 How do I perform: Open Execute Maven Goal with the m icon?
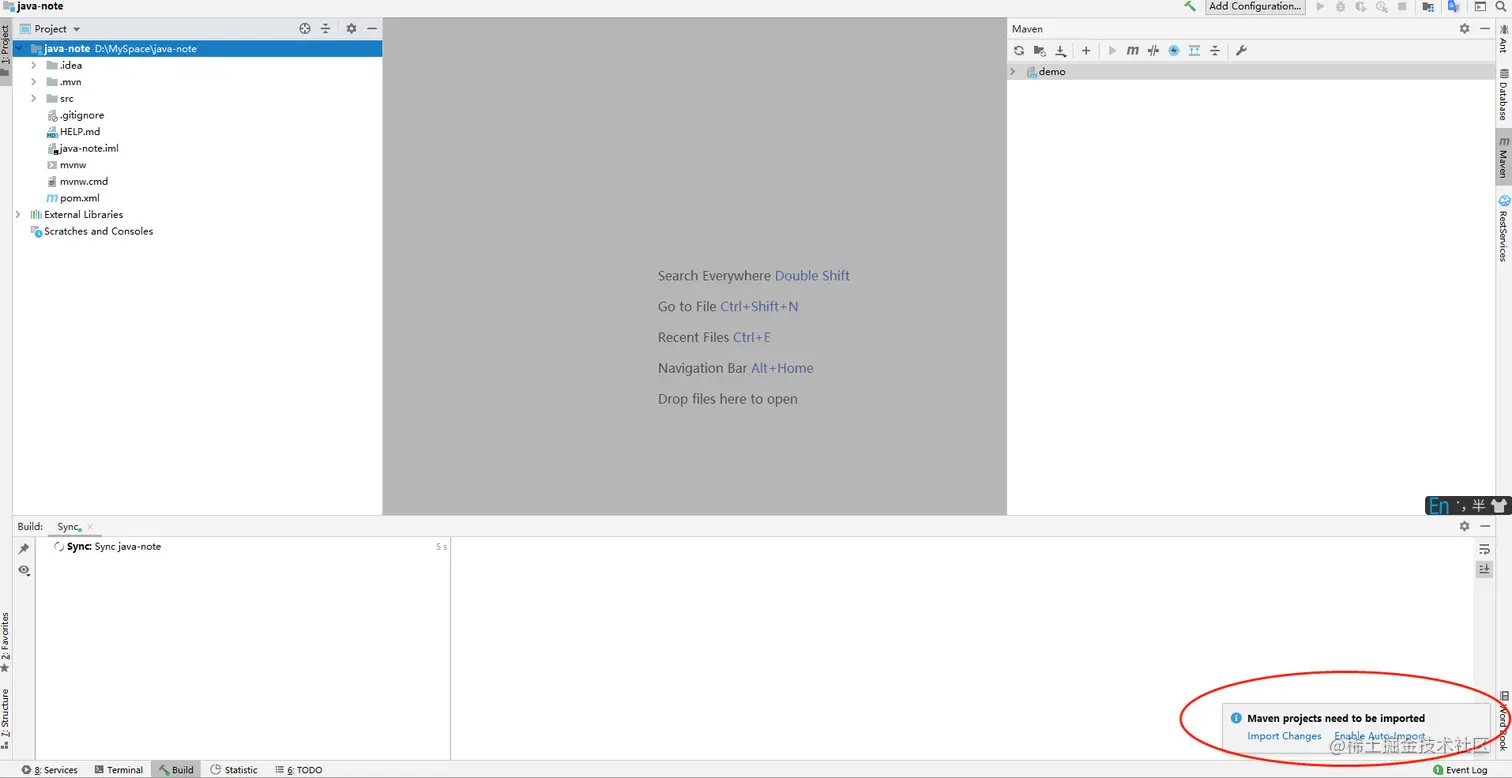click(x=1133, y=51)
